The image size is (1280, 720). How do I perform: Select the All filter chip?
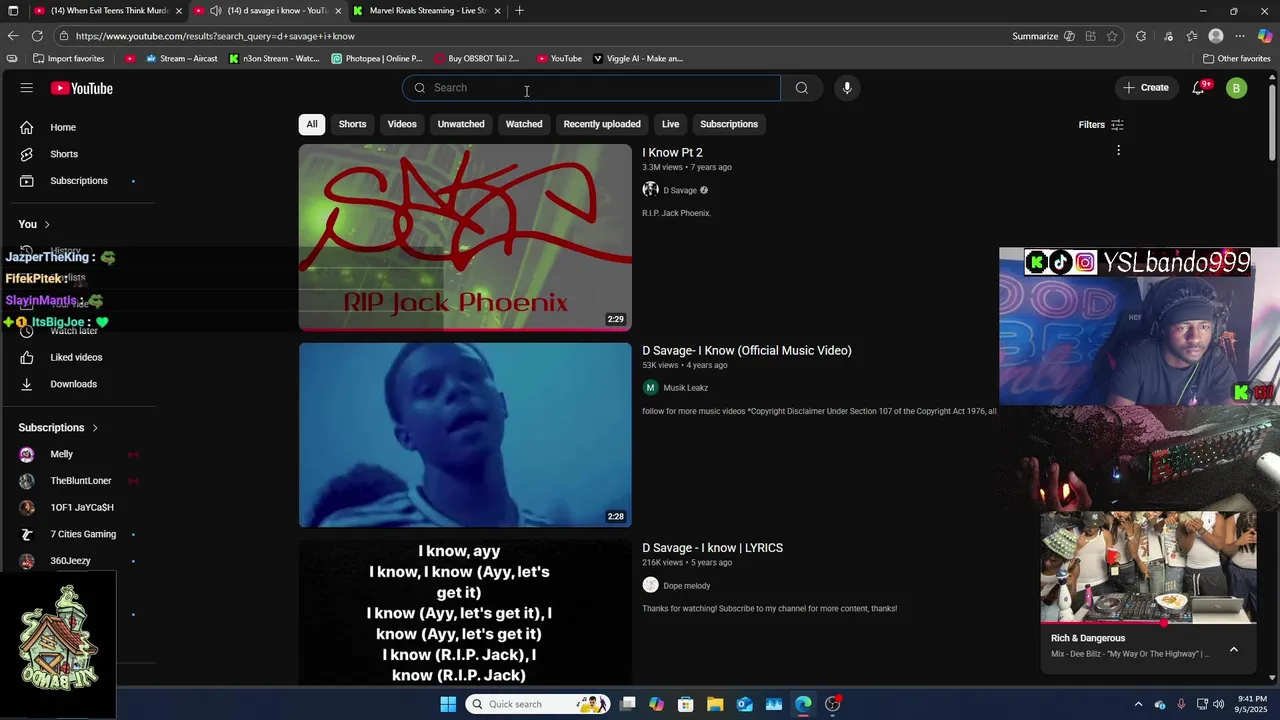312,124
